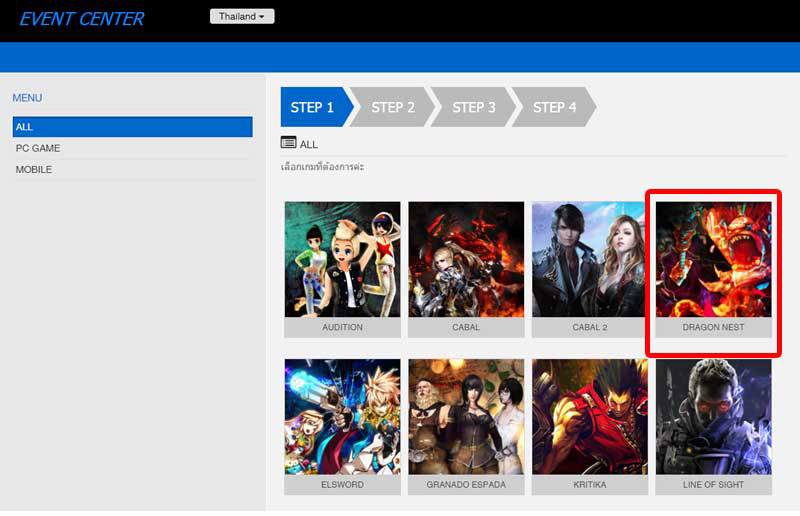
Task: Select the Audition game thumbnail
Action: tap(342, 259)
